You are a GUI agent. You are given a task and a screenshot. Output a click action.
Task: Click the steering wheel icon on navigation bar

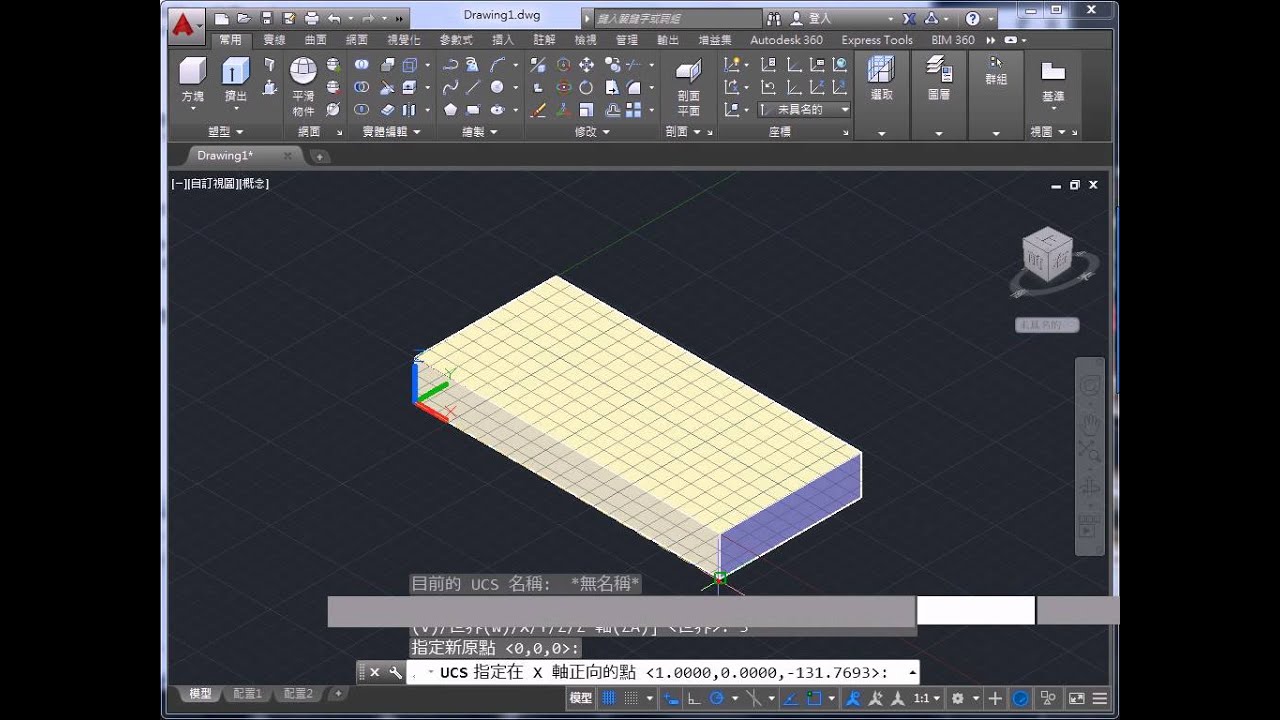click(x=1089, y=385)
